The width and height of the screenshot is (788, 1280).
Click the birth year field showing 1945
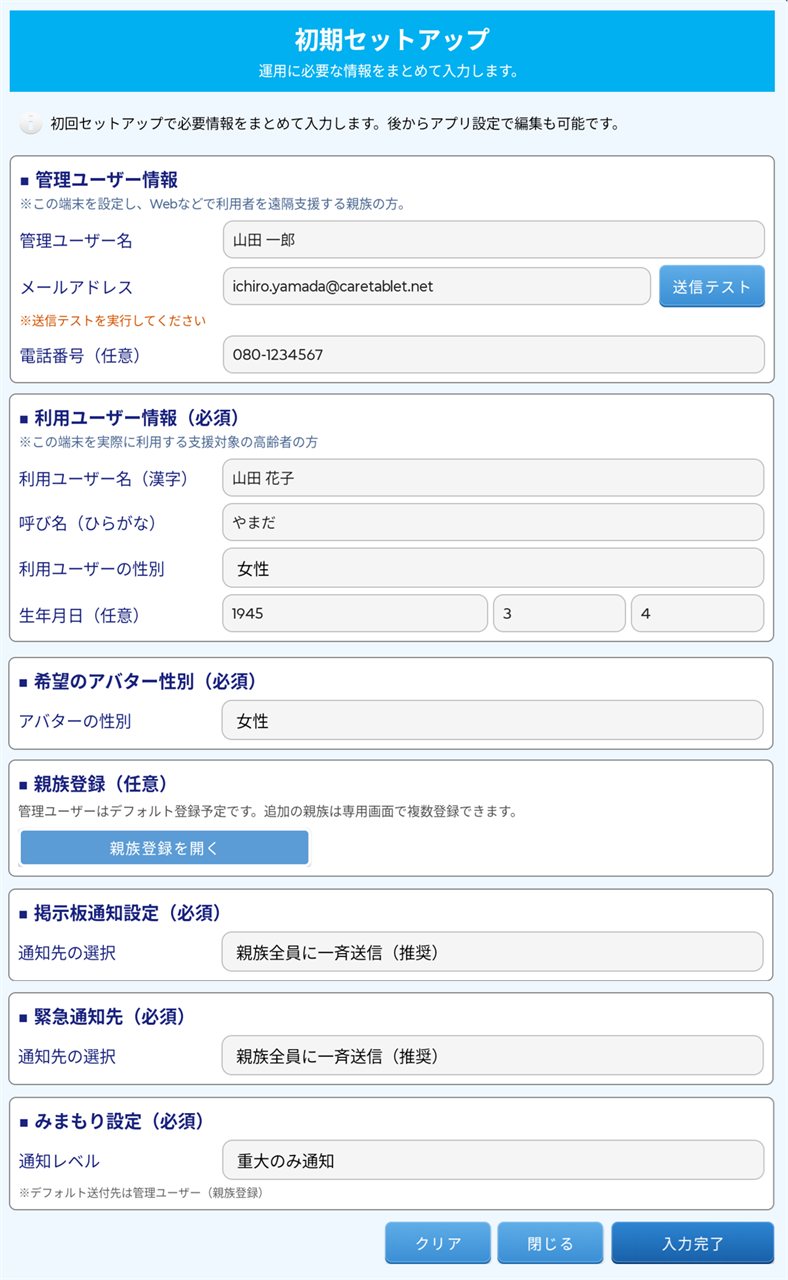(355, 613)
